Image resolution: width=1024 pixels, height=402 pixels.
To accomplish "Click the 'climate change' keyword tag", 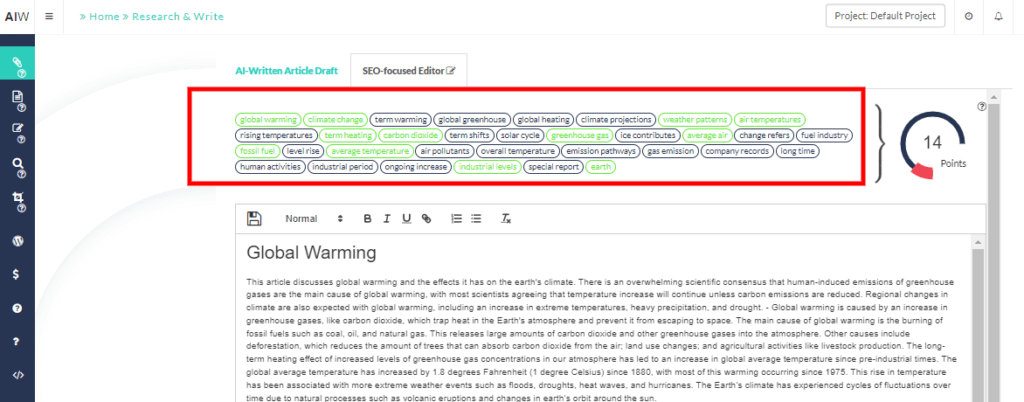I will tap(336, 119).
